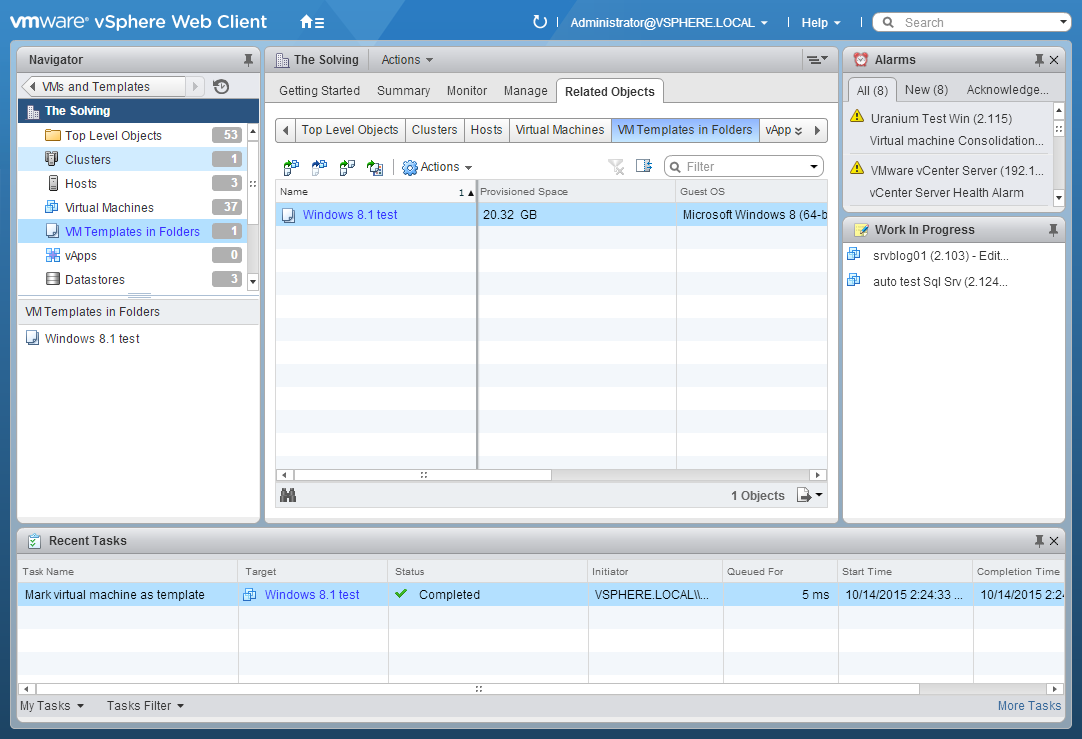1082x739 pixels.
Task: Select the Top Level Objects sub-tab
Action: pyautogui.click(x=350, y=130)
